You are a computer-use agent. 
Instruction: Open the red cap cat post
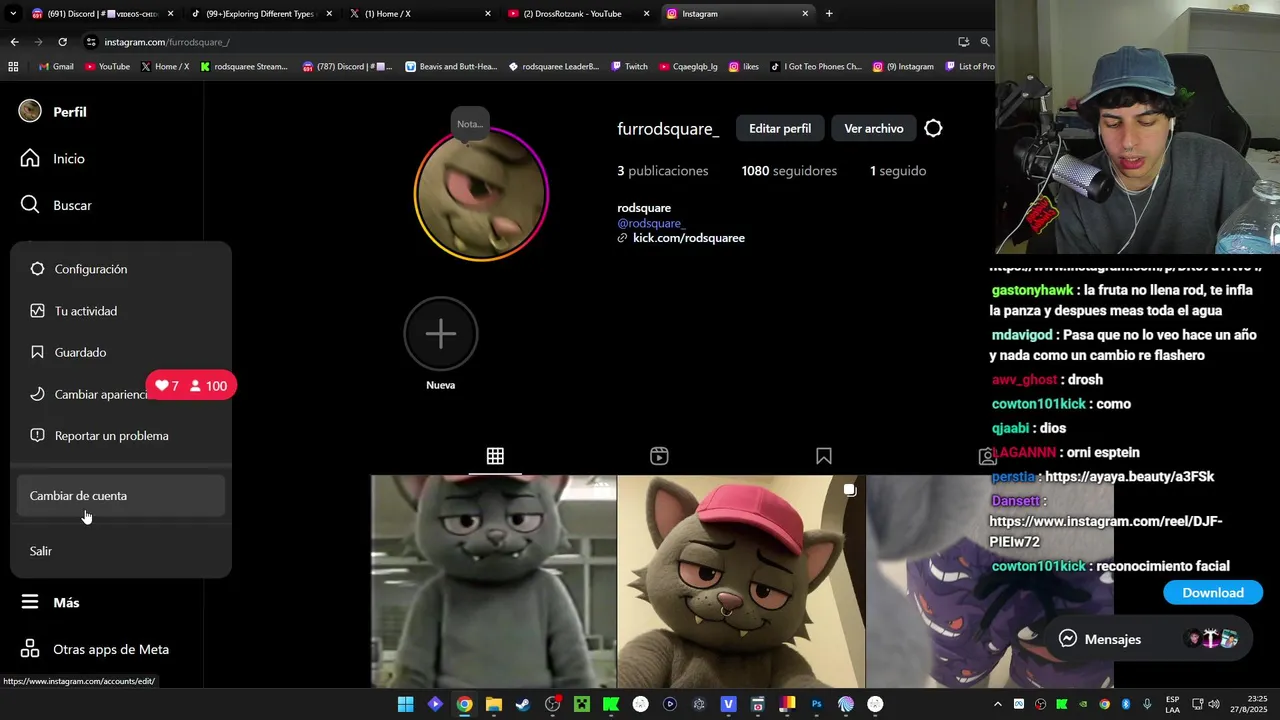click(741, 582)
